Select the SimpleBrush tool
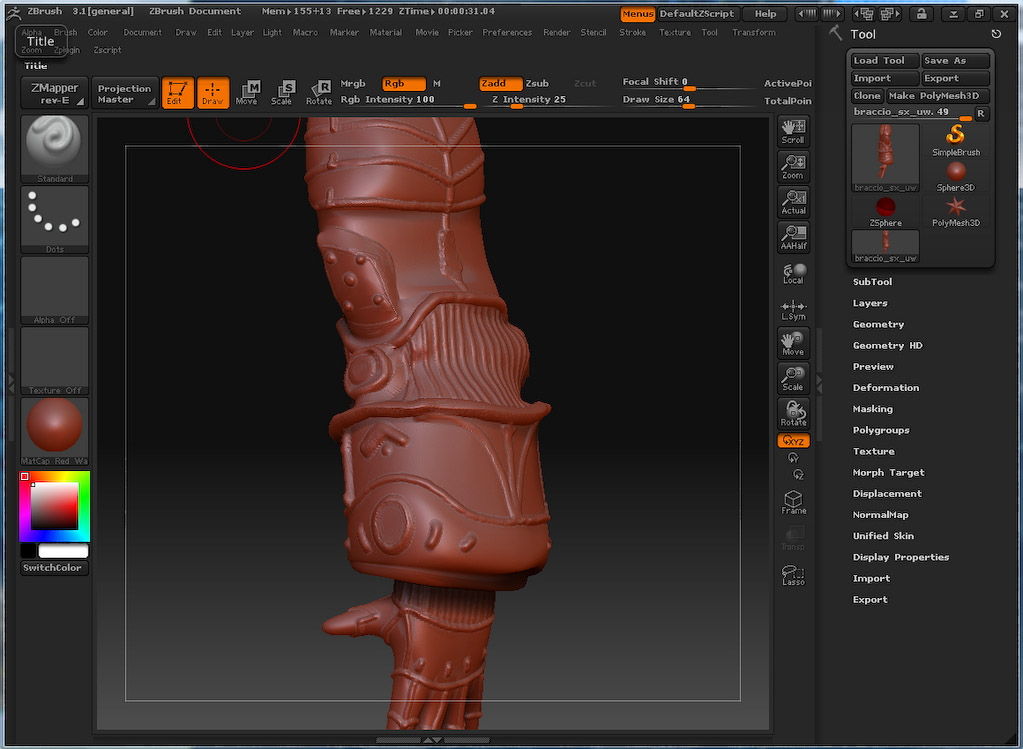Screen dimensions: 1023x749 click(956, 140)
